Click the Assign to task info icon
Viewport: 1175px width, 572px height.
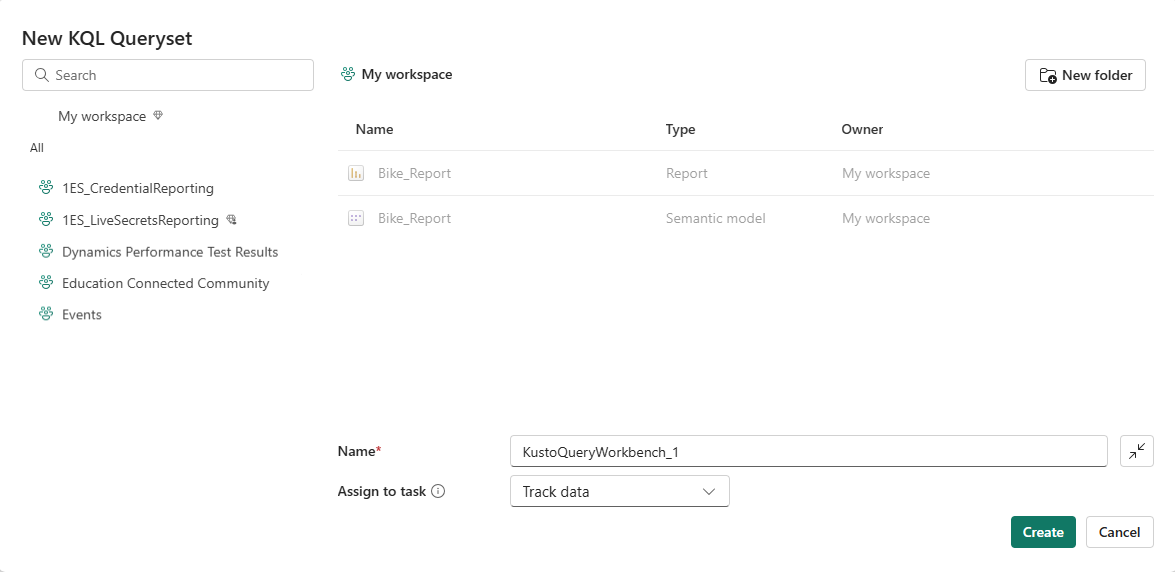(x=438, y=492)
